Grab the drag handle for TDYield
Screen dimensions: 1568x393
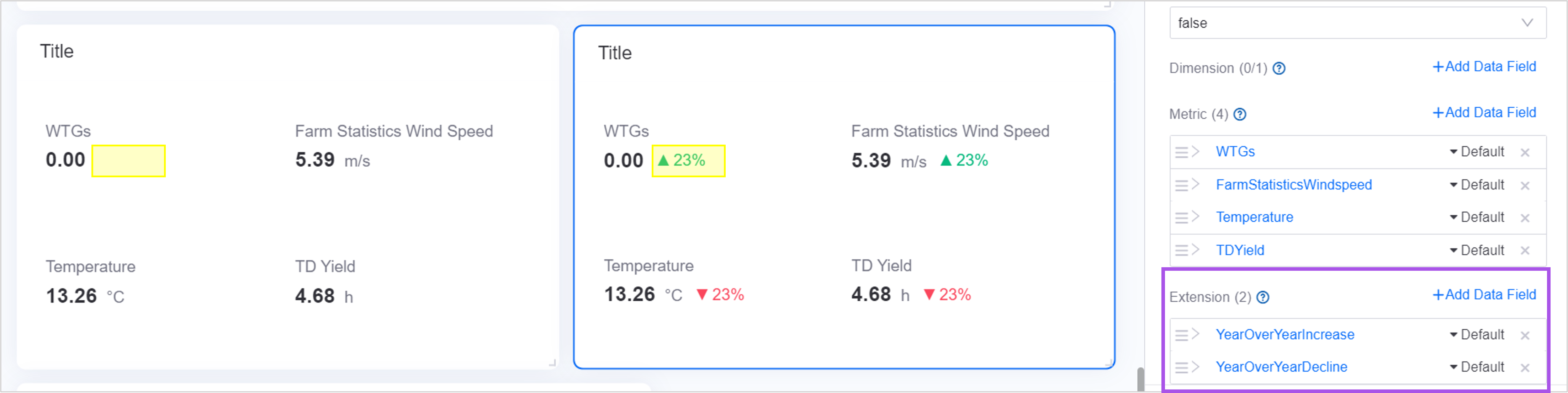point(1181,251)
